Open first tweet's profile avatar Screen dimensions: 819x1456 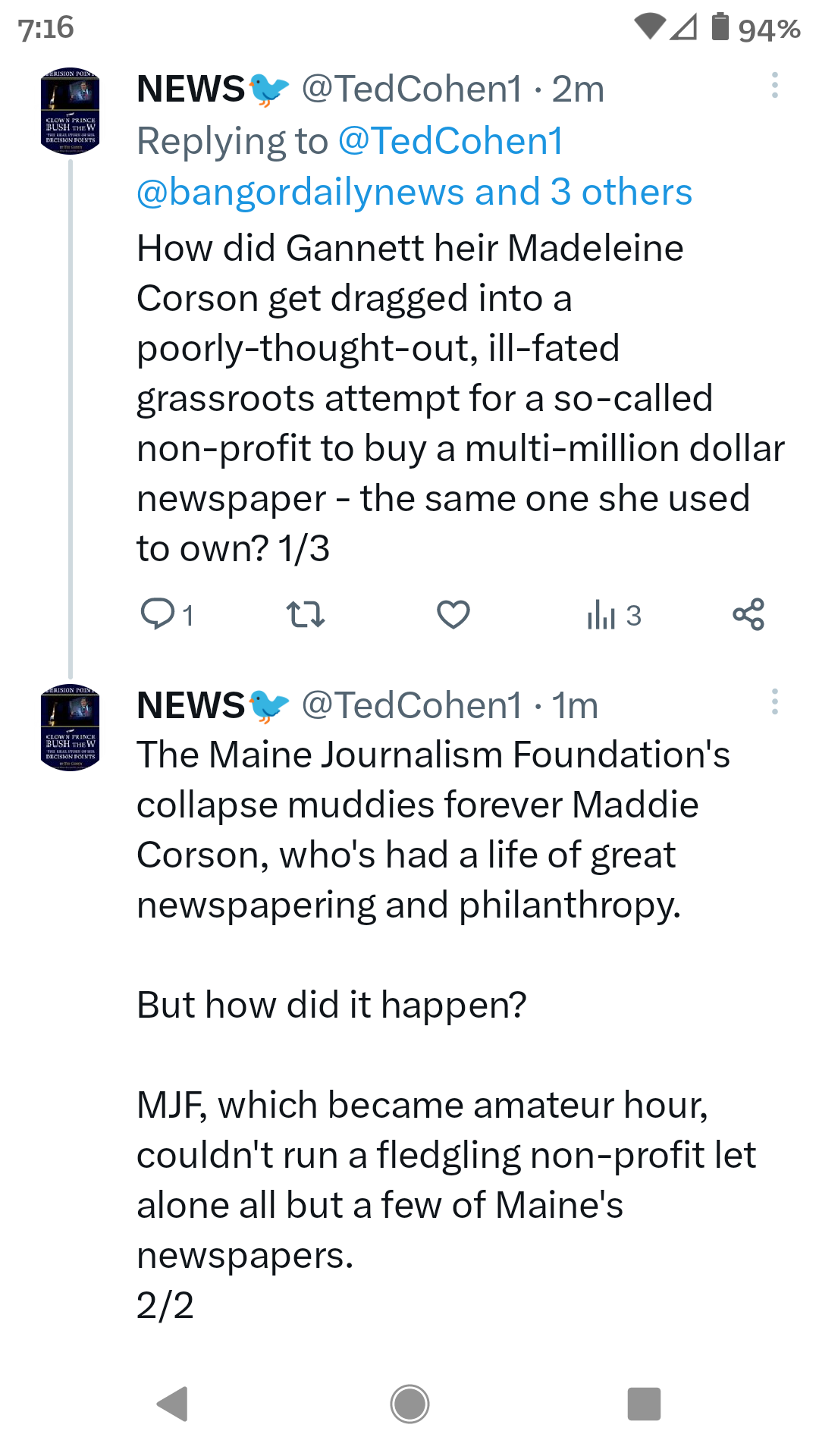point(70,111)
